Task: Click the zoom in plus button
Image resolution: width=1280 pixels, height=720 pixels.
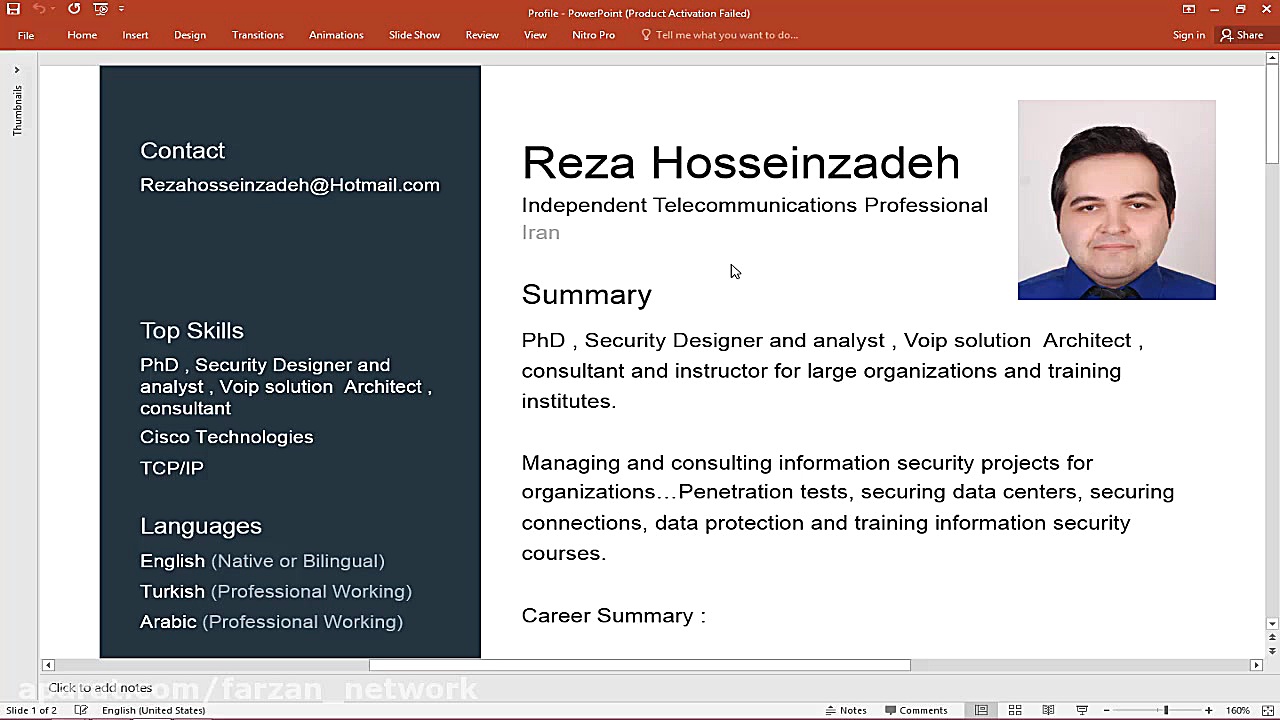Action: pos(1208,710)
